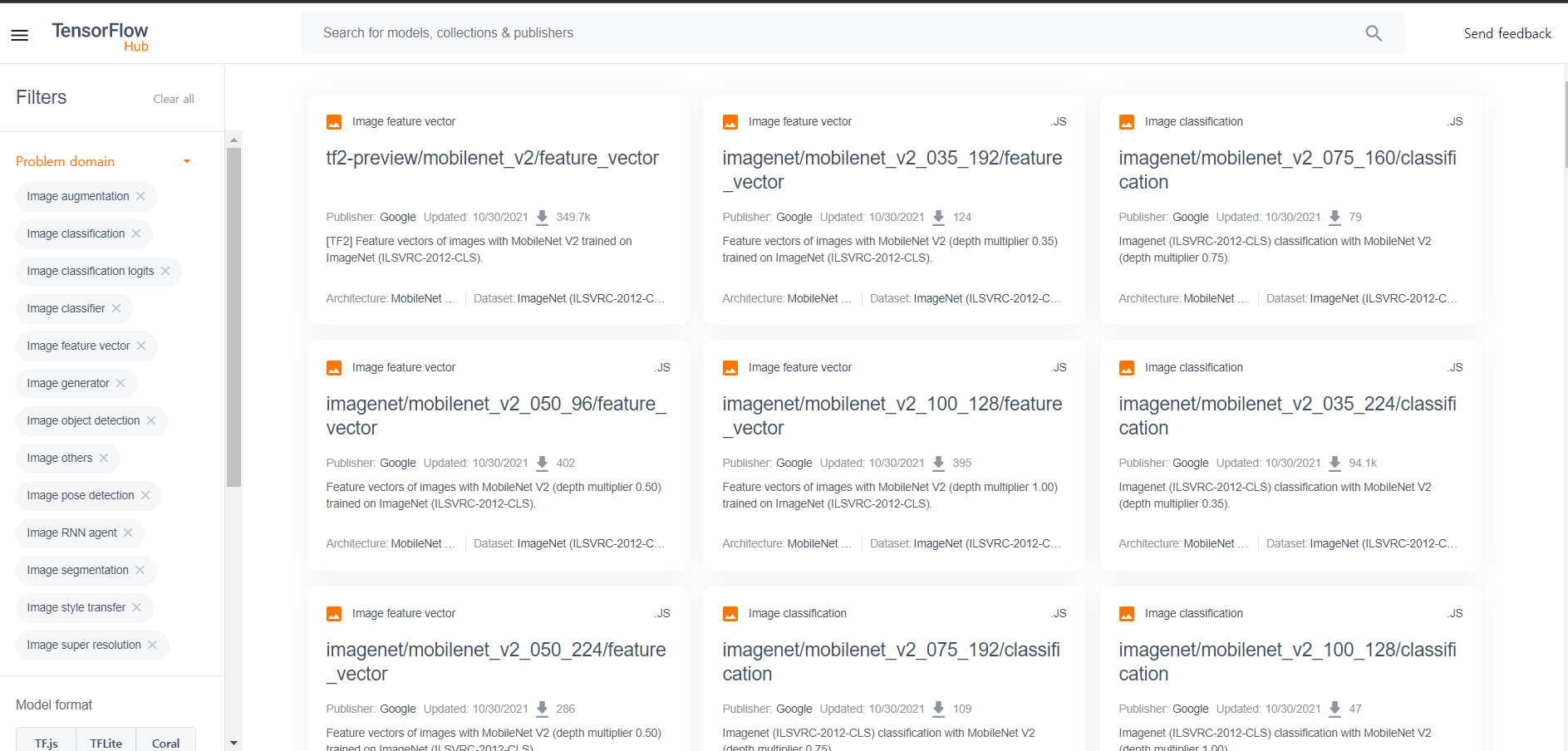
Task: Click the TensorFlow Hub logo
Action: [100, 37]
